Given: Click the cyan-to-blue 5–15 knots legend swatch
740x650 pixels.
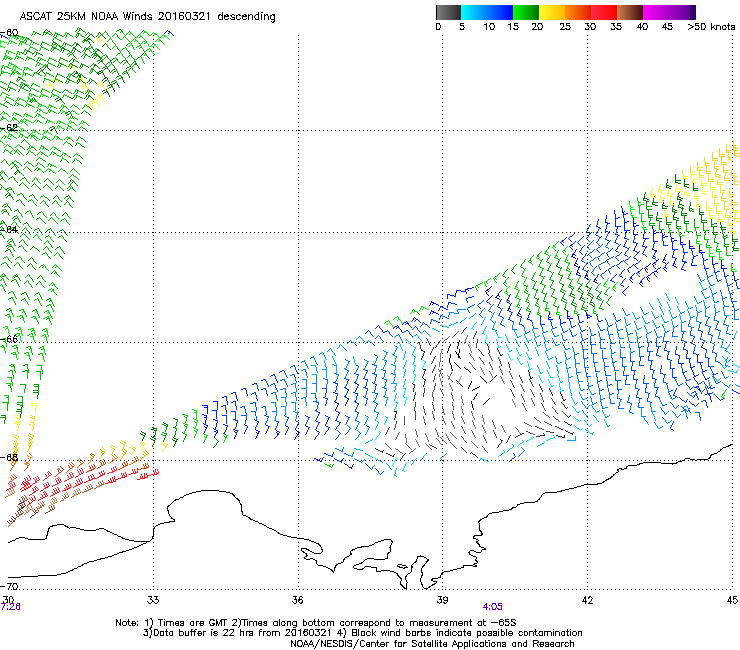Looking at the screenshot, I should point(487,12).
